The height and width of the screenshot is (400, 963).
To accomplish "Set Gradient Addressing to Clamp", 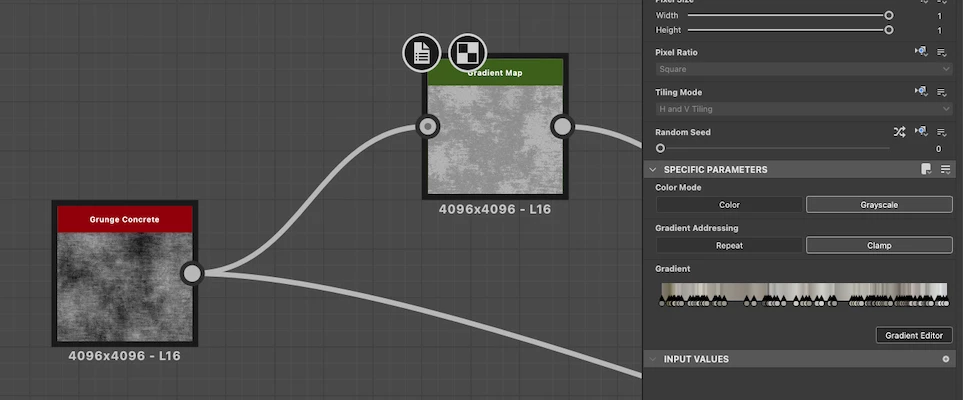I will pos(879,245).
